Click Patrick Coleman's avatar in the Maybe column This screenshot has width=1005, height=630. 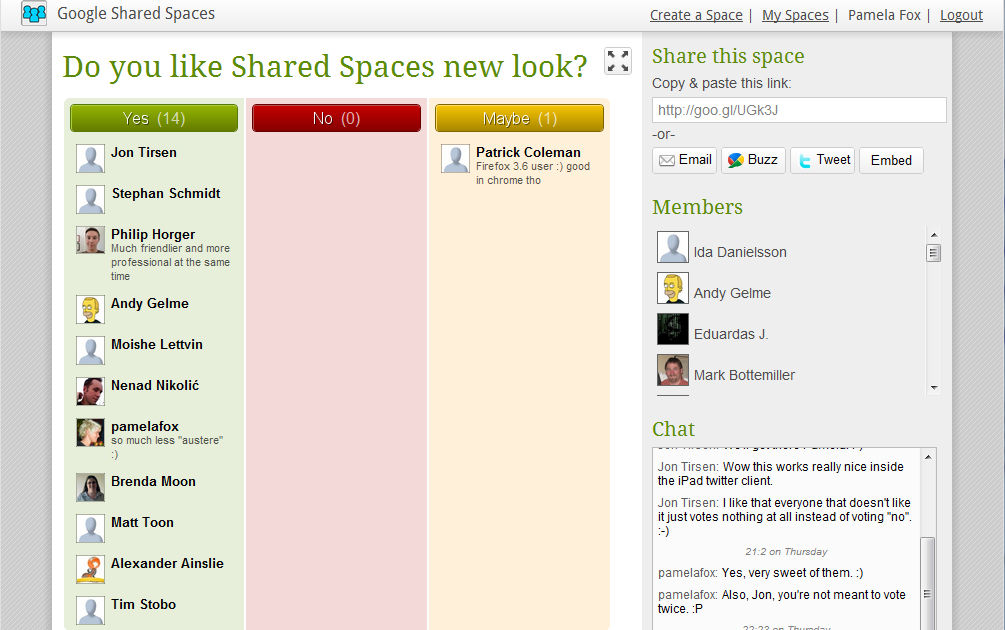tap(455, 158)
